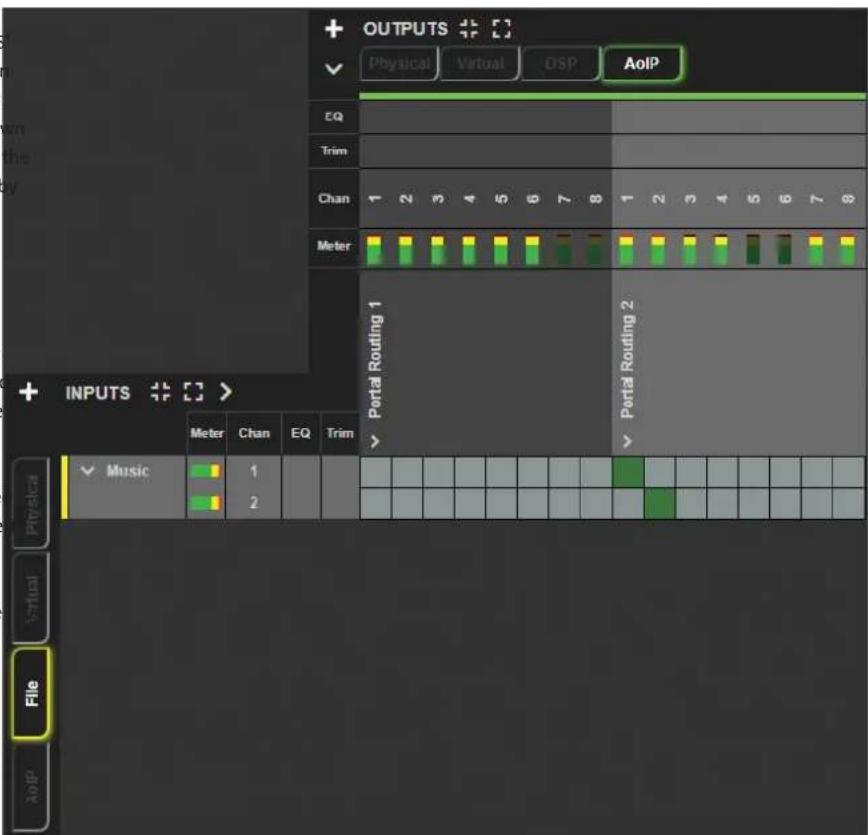Open Trim cell for Music input

tap(340, 487)
